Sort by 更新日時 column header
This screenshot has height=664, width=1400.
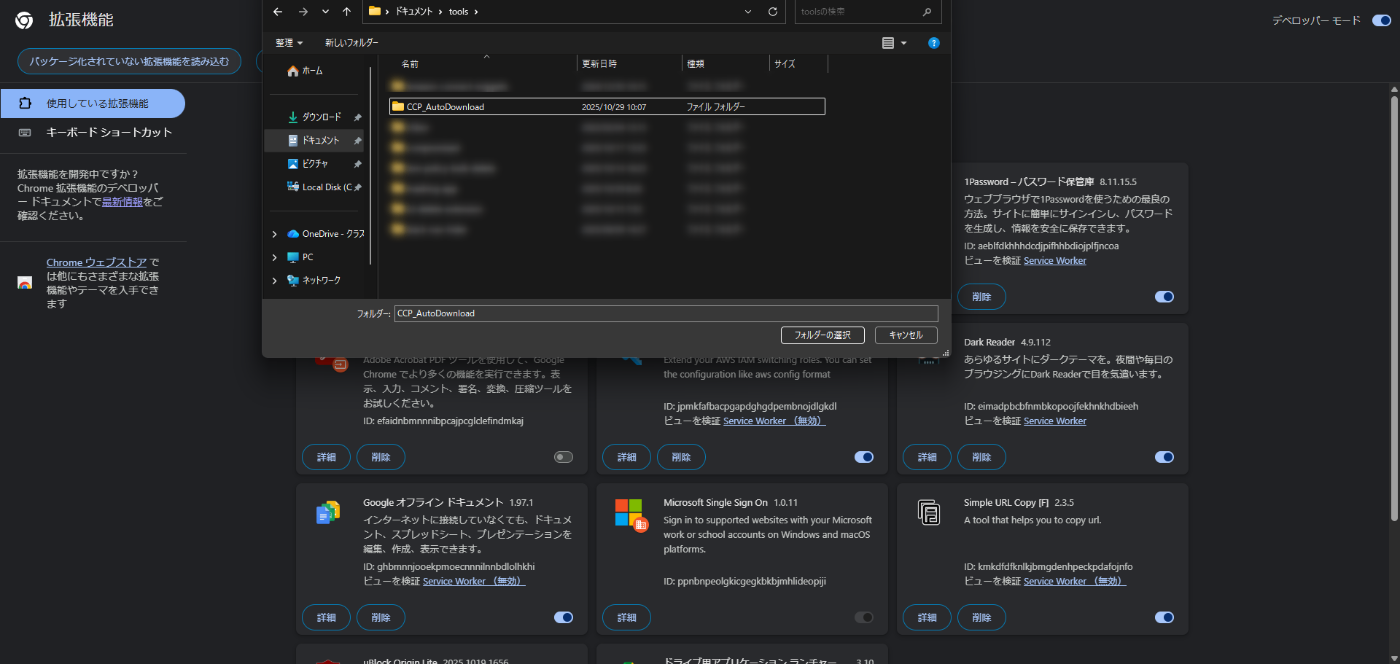pos(600,63)
